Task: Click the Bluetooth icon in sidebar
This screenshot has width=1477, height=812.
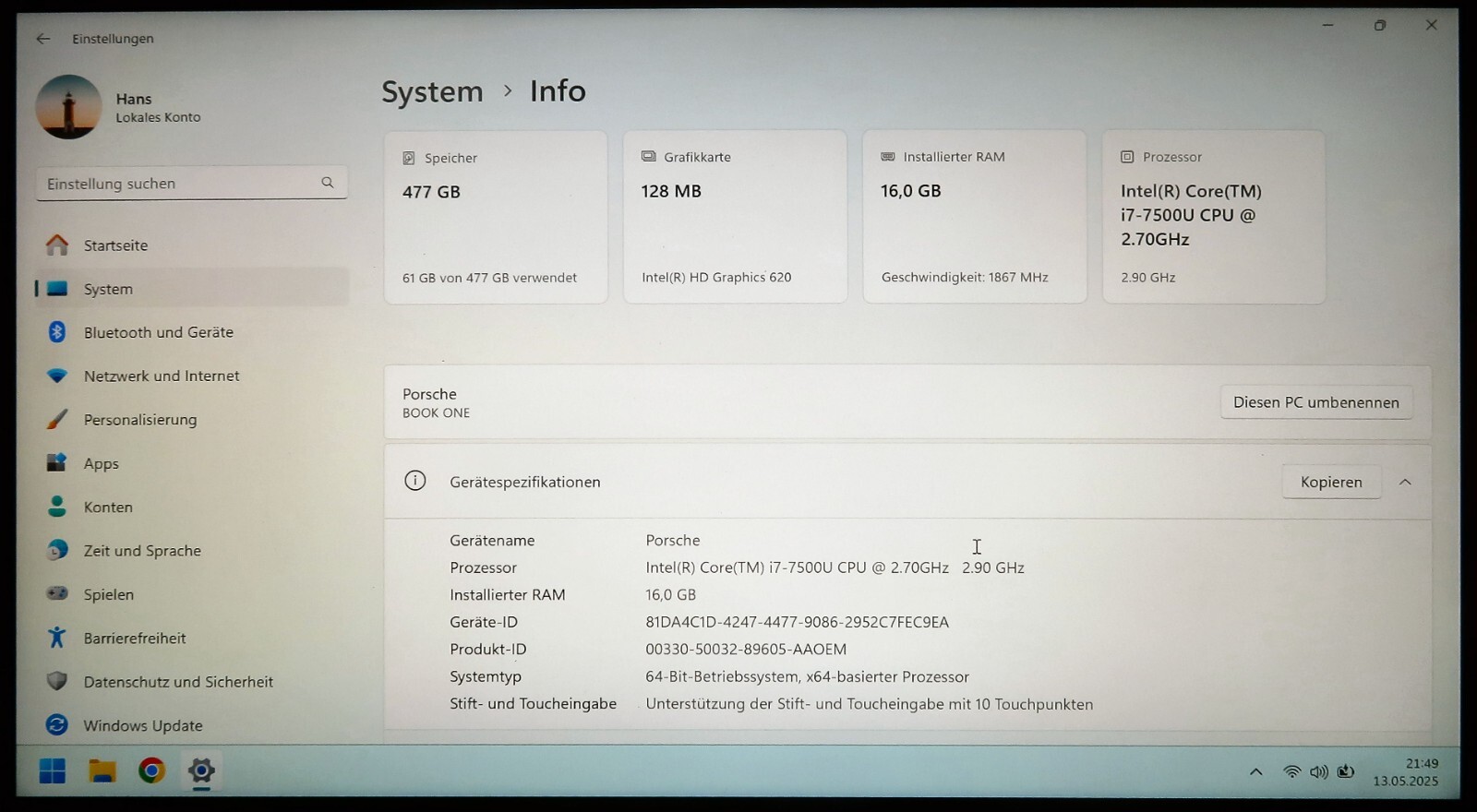Action: (57, 332)
